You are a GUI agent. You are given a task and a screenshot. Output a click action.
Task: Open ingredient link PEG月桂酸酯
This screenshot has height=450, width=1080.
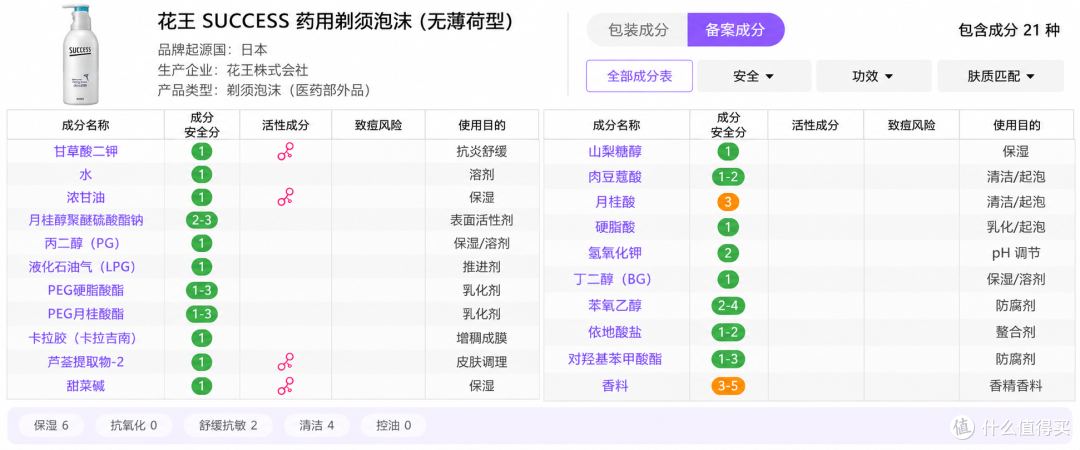[x=86, y=314]
